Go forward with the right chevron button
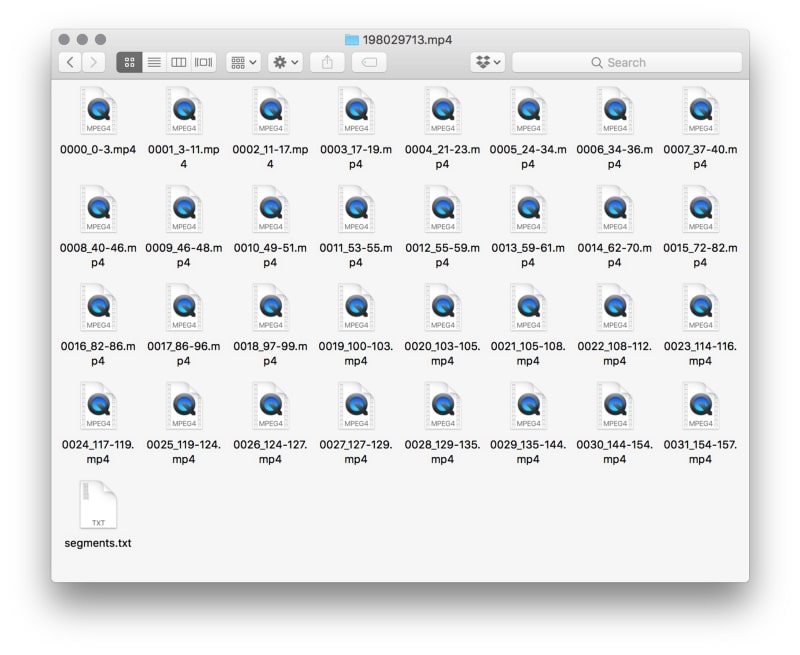 pyautogui.click(x=93, y=62)
